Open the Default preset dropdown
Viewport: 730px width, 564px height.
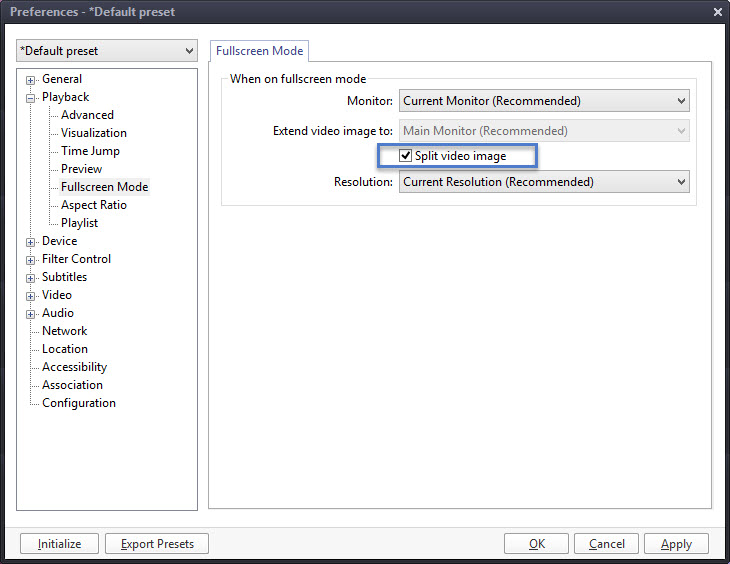(x=107, y=51)
